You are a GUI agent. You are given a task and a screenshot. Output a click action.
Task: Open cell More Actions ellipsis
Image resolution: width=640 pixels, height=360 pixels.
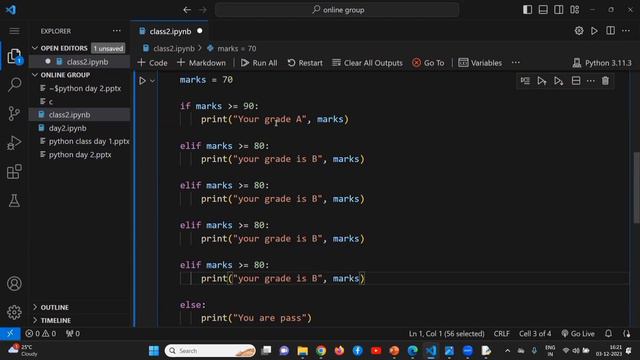pyautogui.click(x=591, y=81)
